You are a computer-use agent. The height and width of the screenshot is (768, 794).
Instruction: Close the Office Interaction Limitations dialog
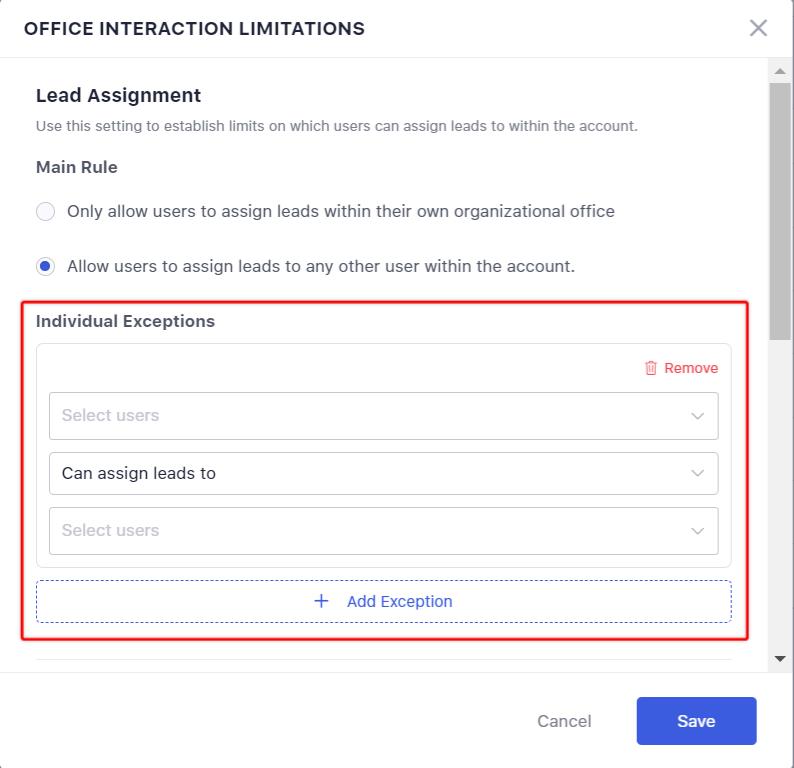click(x=758, y=28)
